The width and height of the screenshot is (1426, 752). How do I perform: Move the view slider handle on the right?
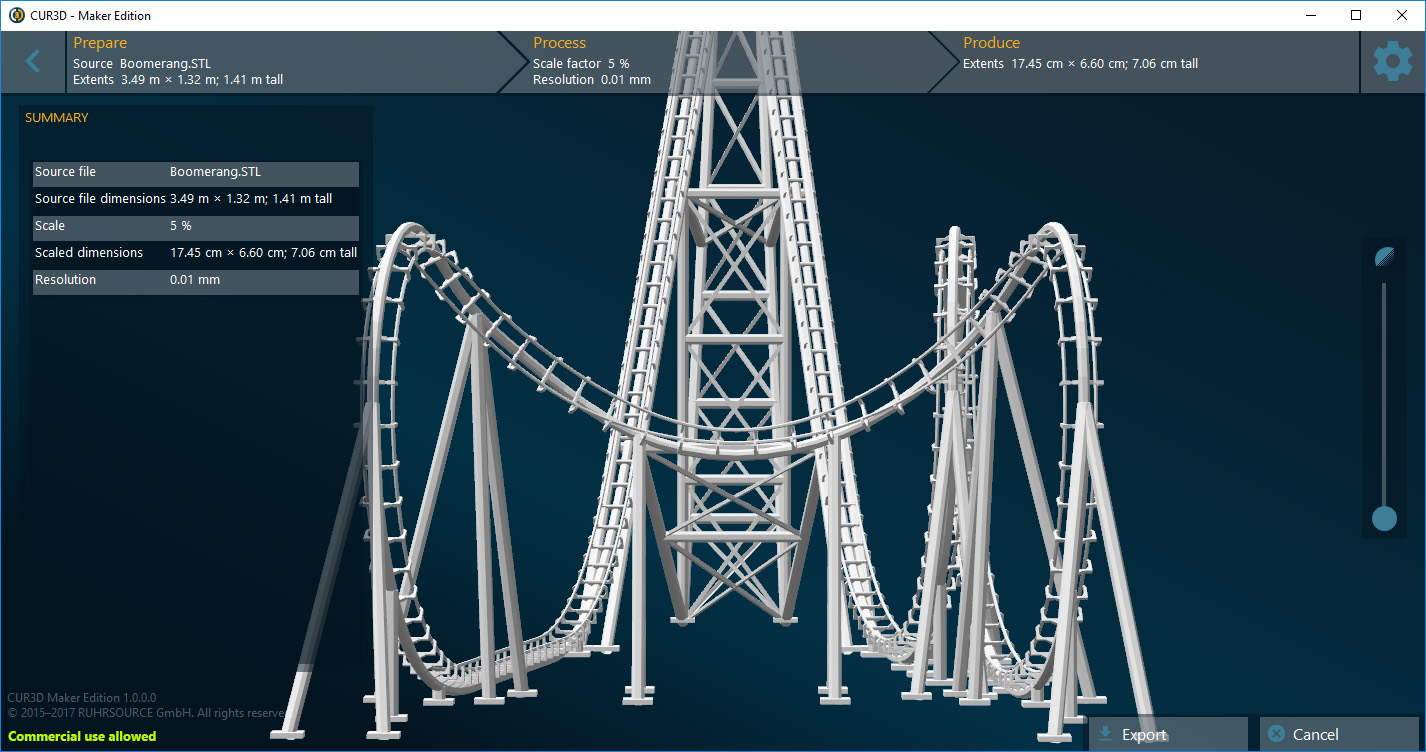1384,519
